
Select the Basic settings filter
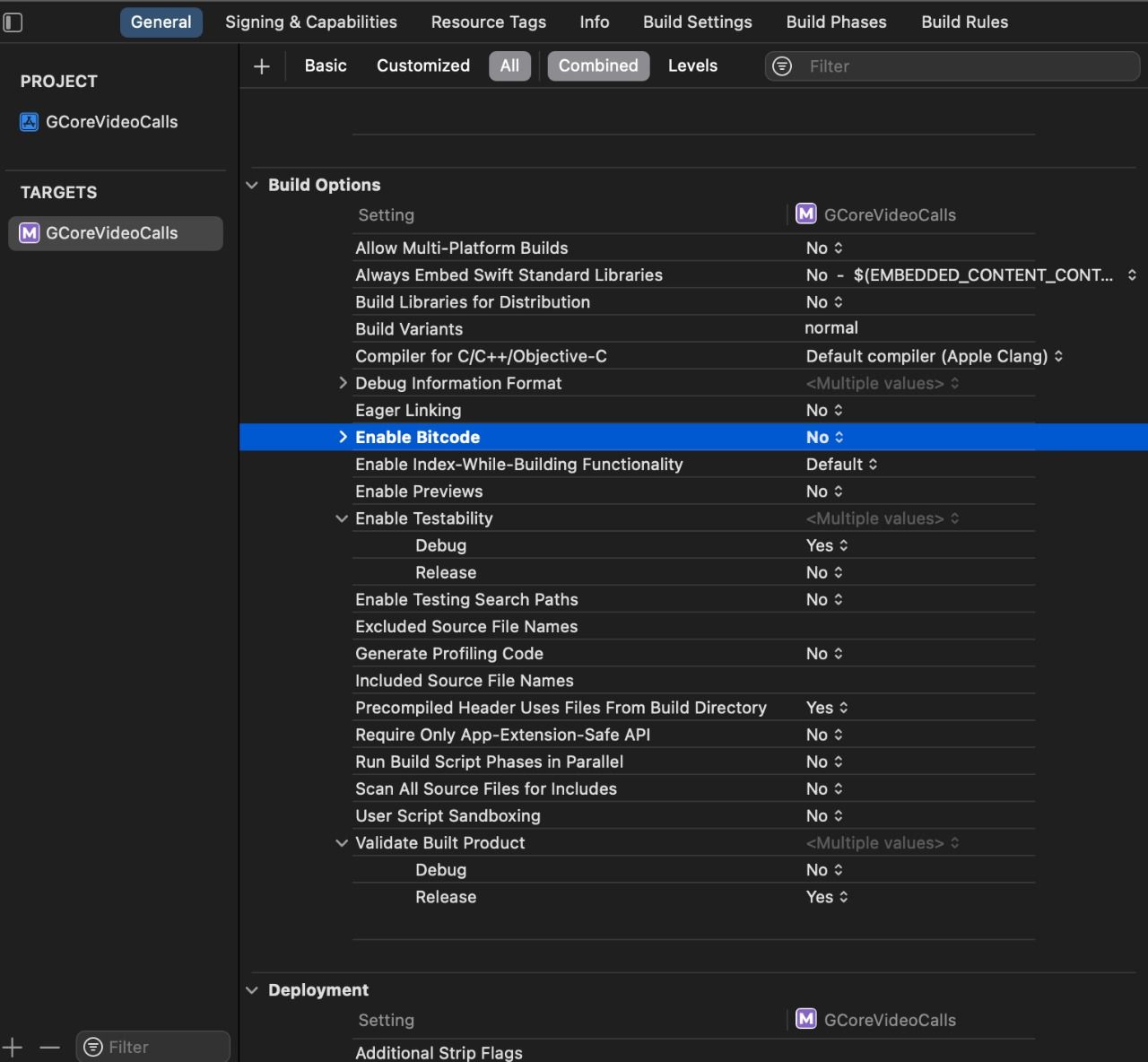326,66
